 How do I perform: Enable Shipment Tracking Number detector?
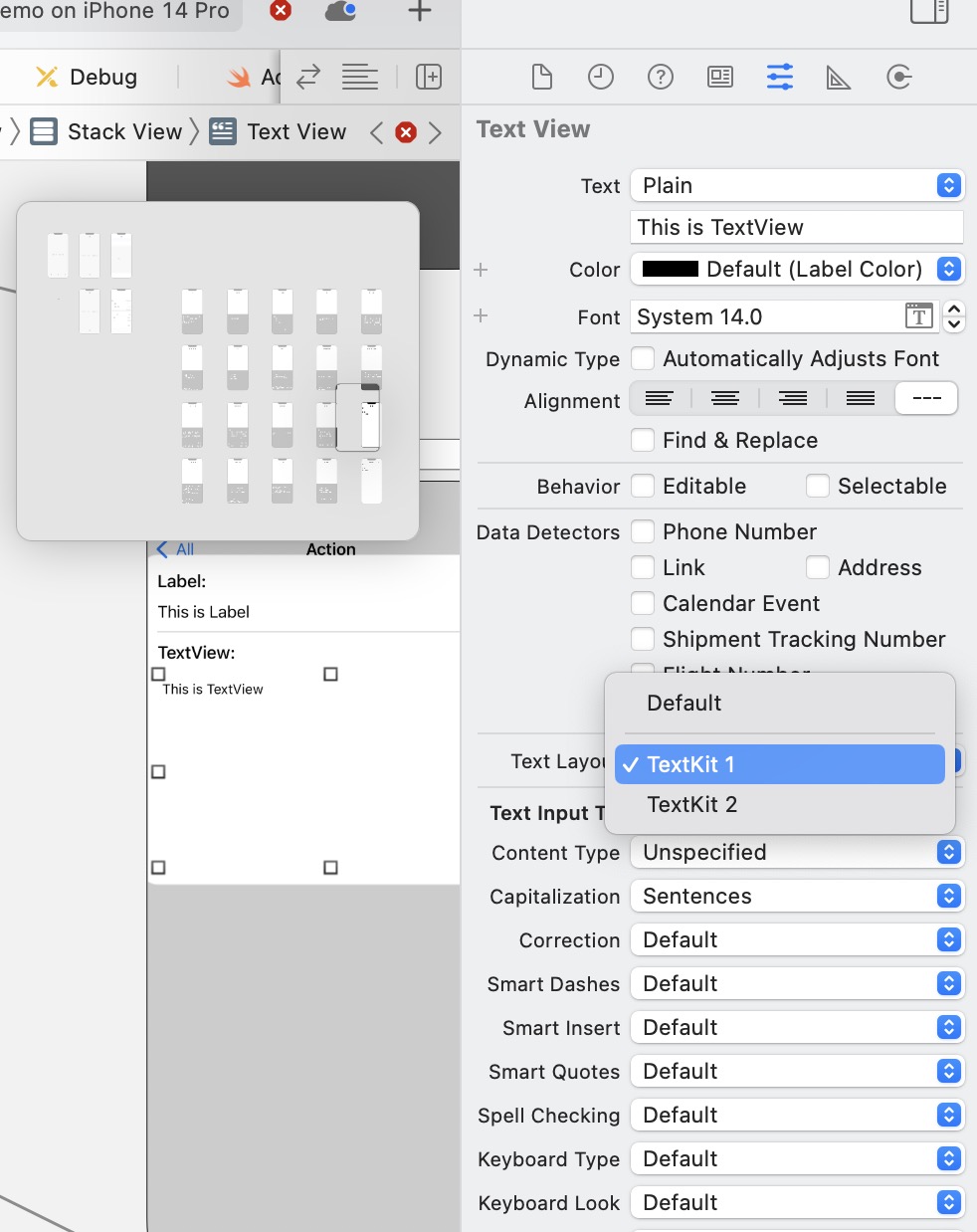coord(643,639)
